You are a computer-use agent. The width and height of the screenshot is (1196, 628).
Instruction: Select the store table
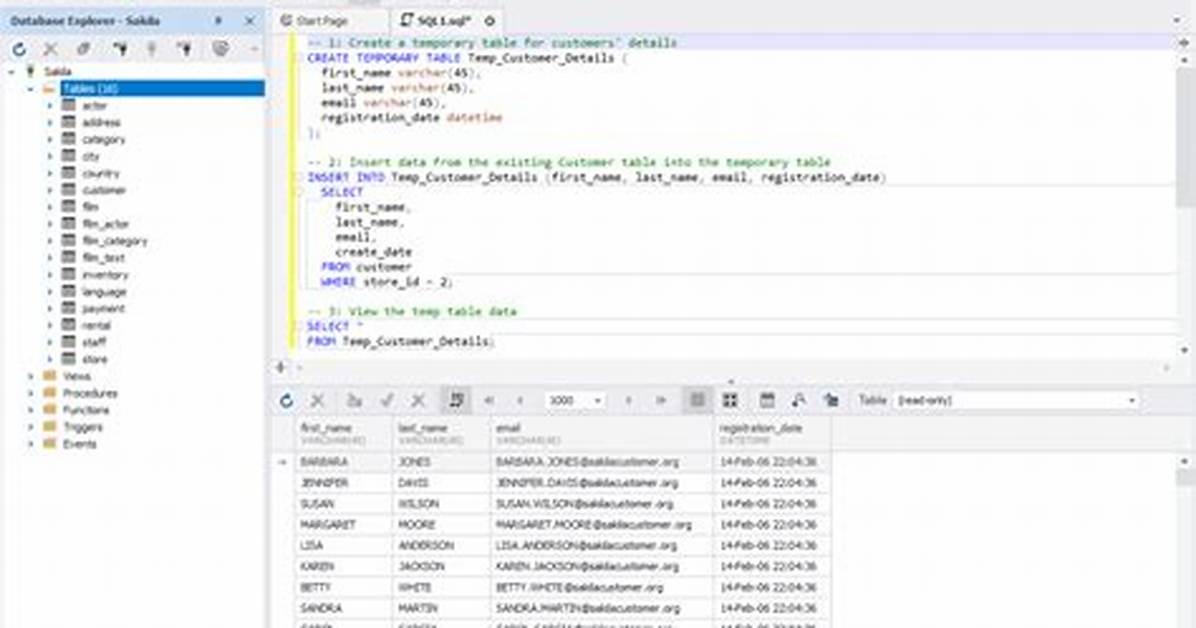click(95, 359)
